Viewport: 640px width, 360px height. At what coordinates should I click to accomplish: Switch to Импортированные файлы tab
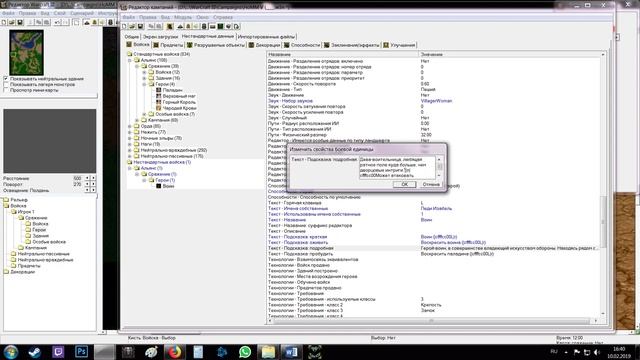tap(266, 37)
